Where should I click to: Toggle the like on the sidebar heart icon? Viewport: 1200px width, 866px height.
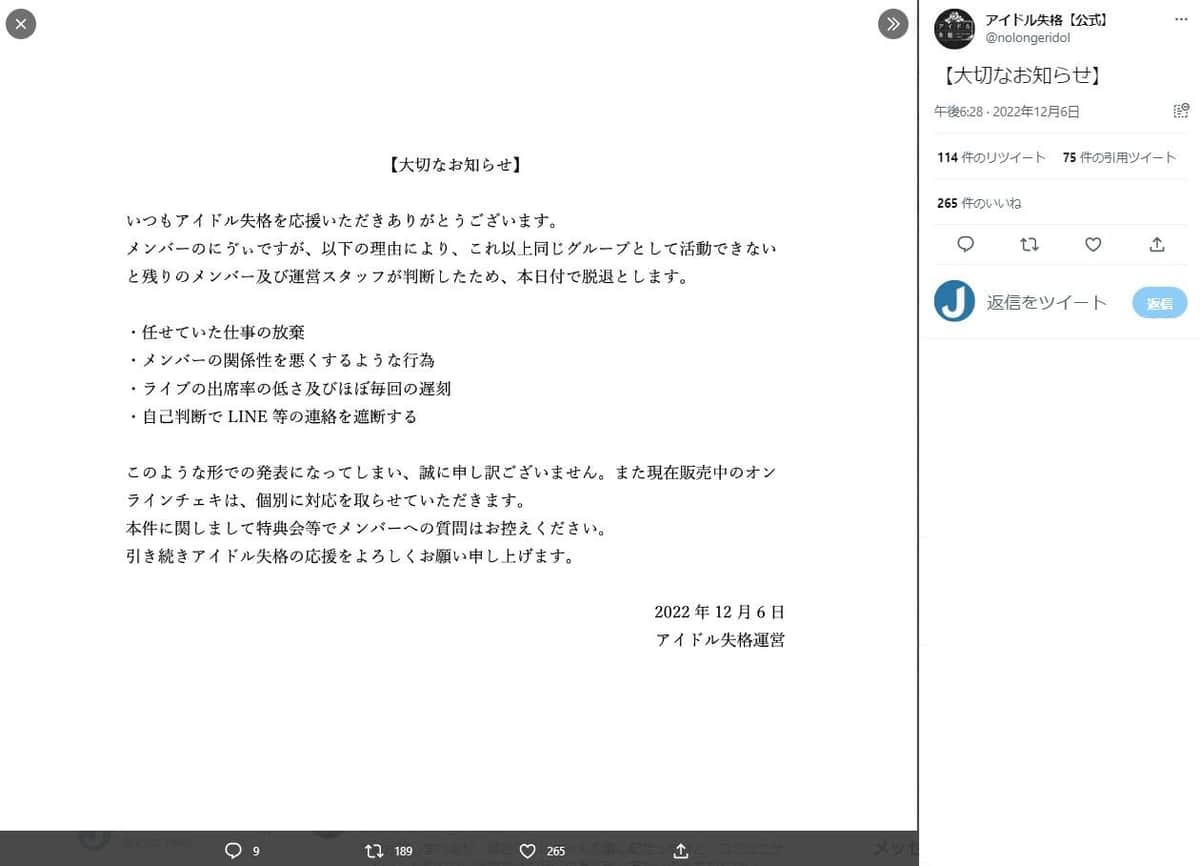point(1093,244)
